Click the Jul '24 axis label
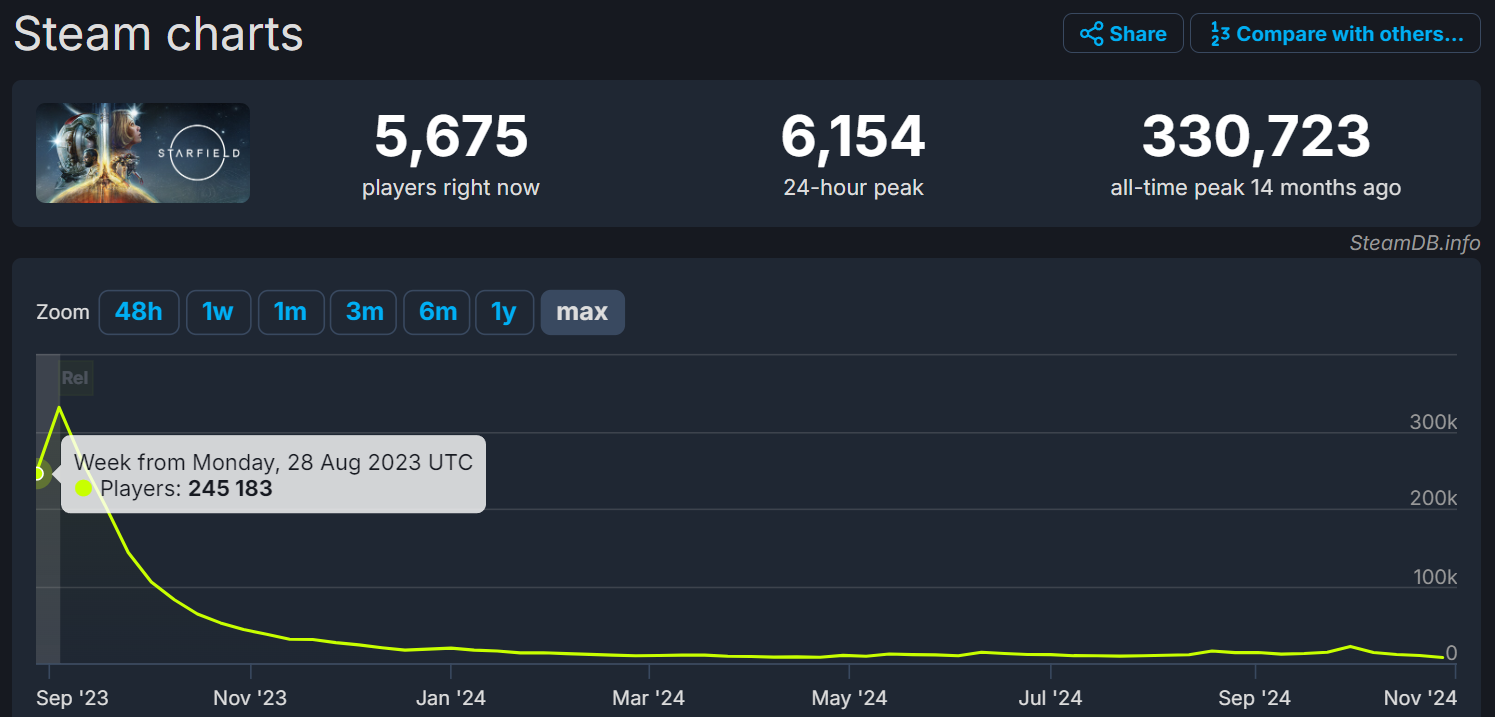The image size is (1495, 717). 1050,697
